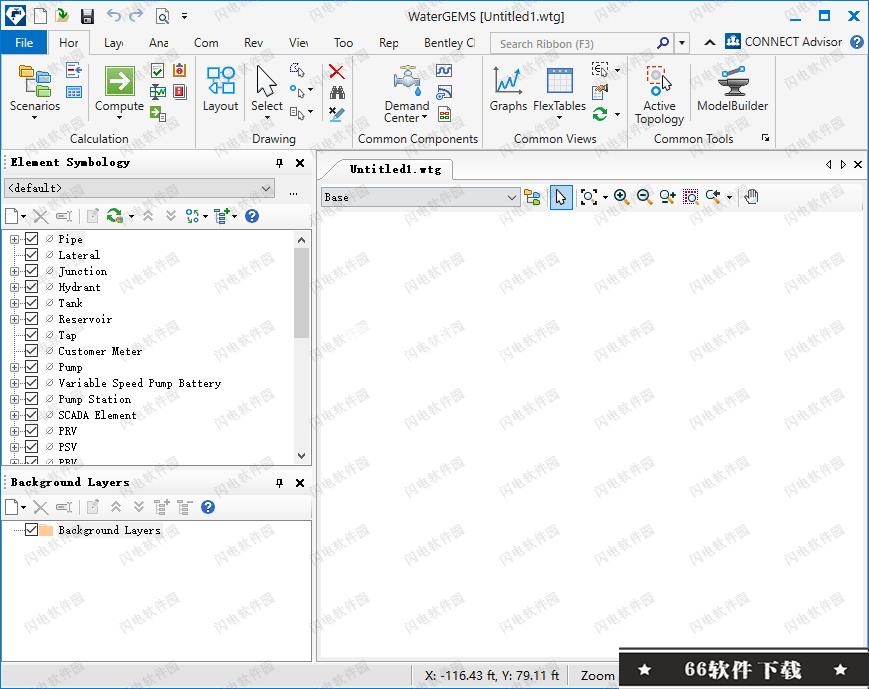Toggle the Hydrant checkbox

coord(32,287)
